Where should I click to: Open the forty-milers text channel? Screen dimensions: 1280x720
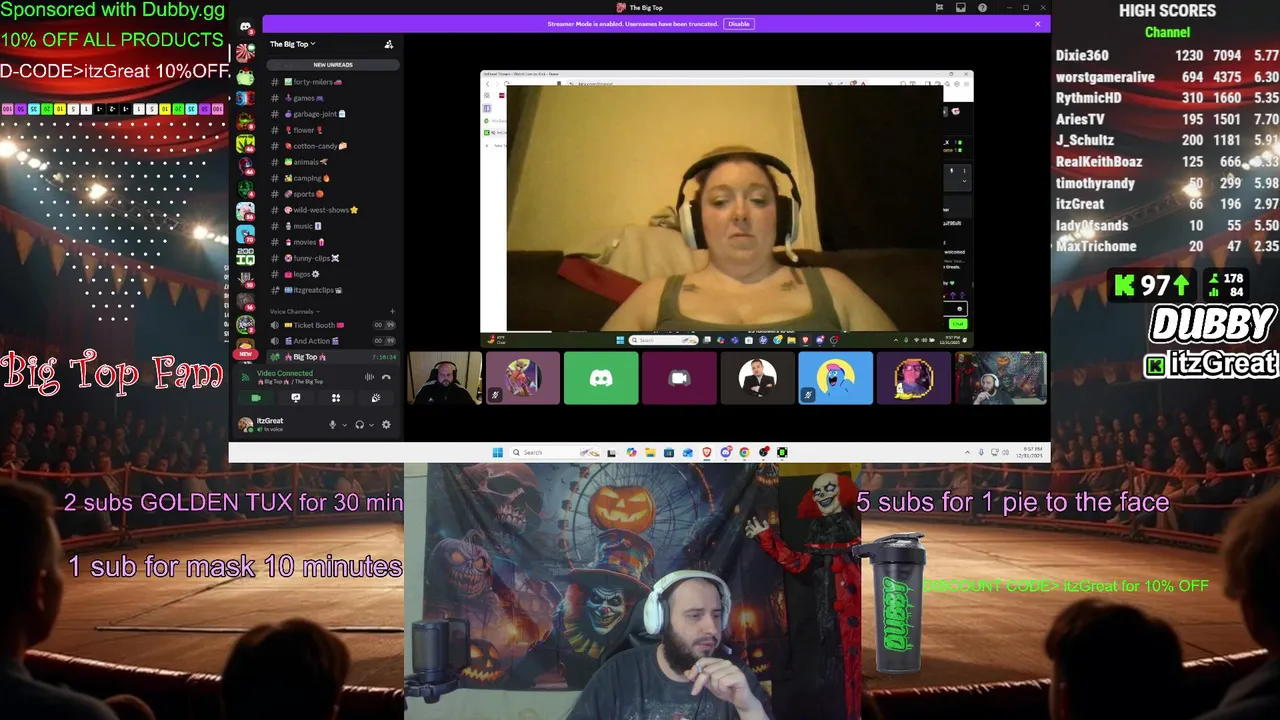pos(333,82)
